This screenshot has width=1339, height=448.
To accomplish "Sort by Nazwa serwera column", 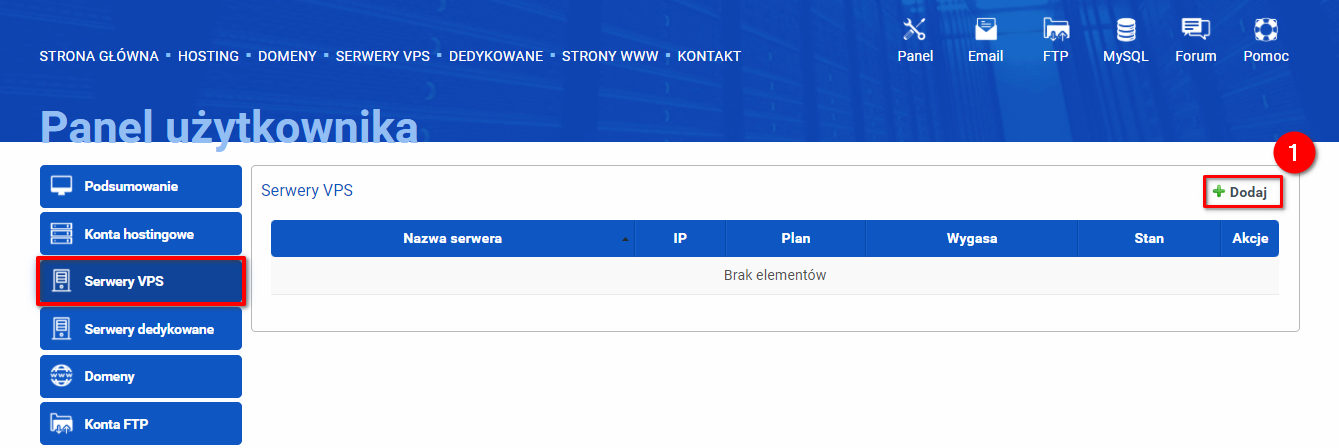I will (452, 238).
